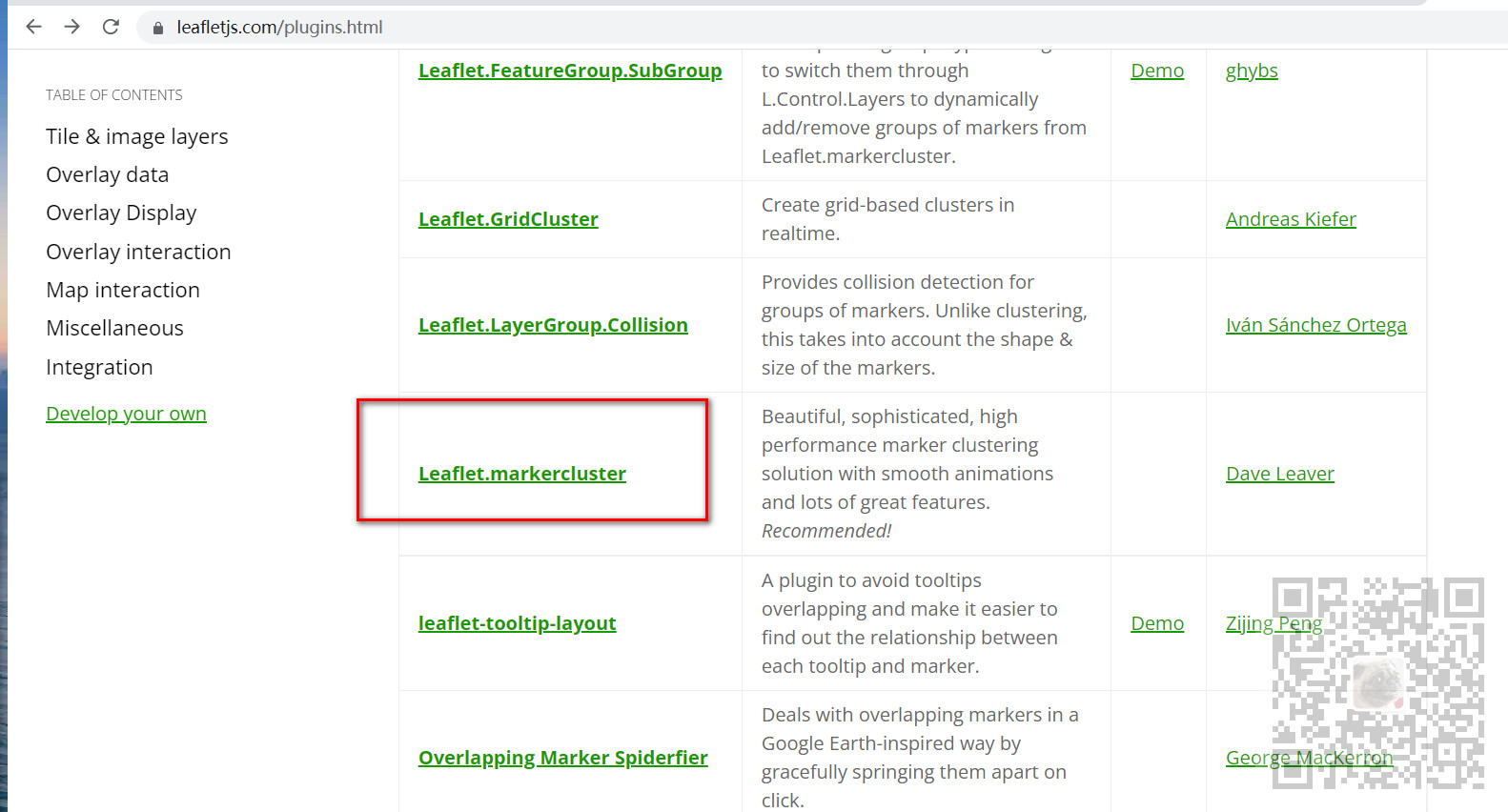
Task: Jump to Integration section
Action: click(99, 367)
